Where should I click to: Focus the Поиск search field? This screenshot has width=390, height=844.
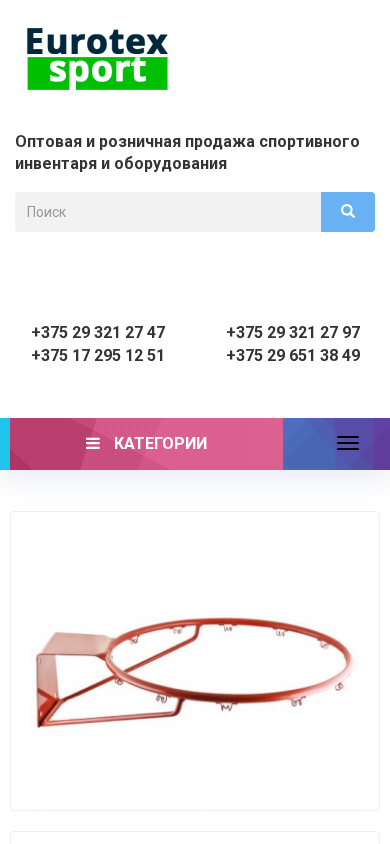pos(168,212)
